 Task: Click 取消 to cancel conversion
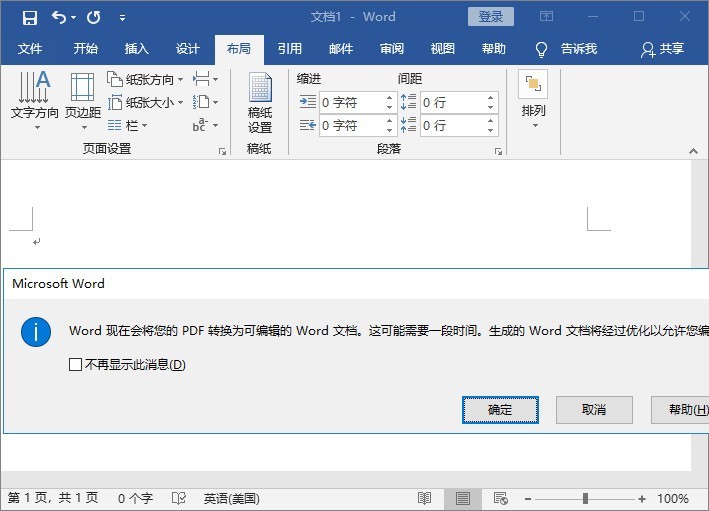pos(594,410)
